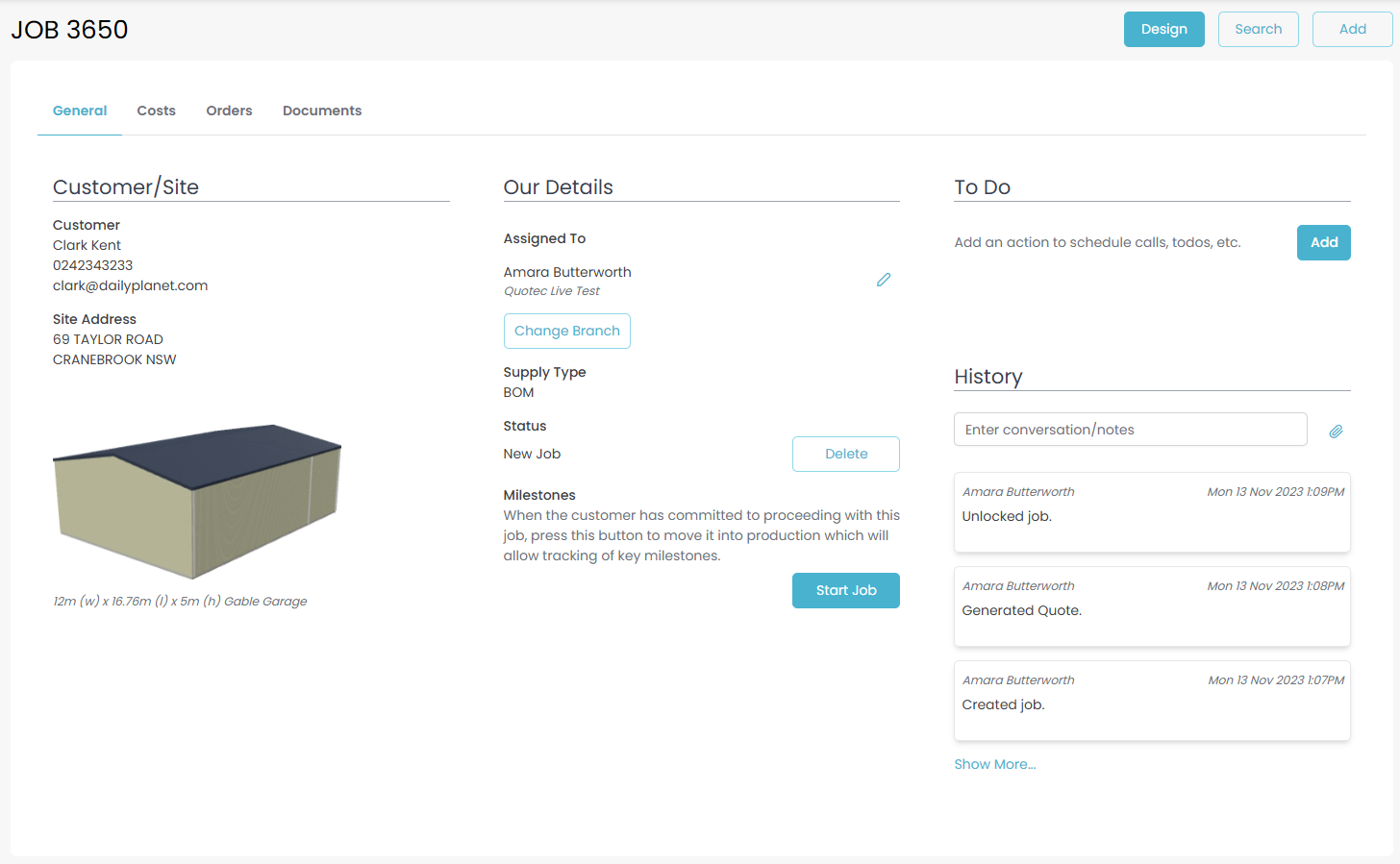Click the 'Created job.' history card

point(1152,701)
